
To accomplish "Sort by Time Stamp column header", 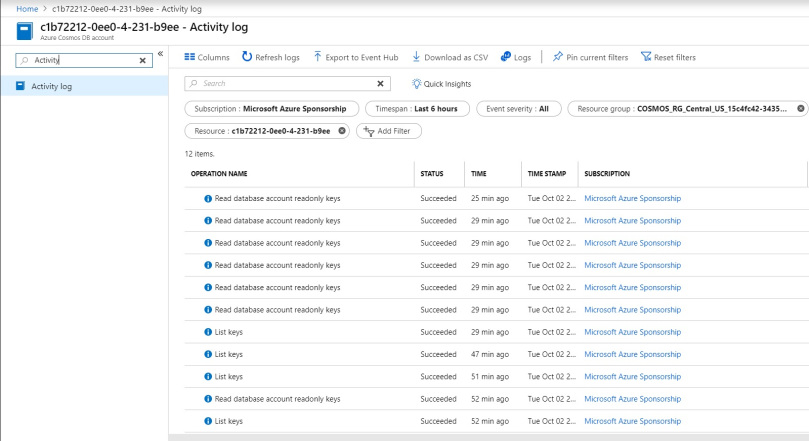I will click(x=547, y=174).
